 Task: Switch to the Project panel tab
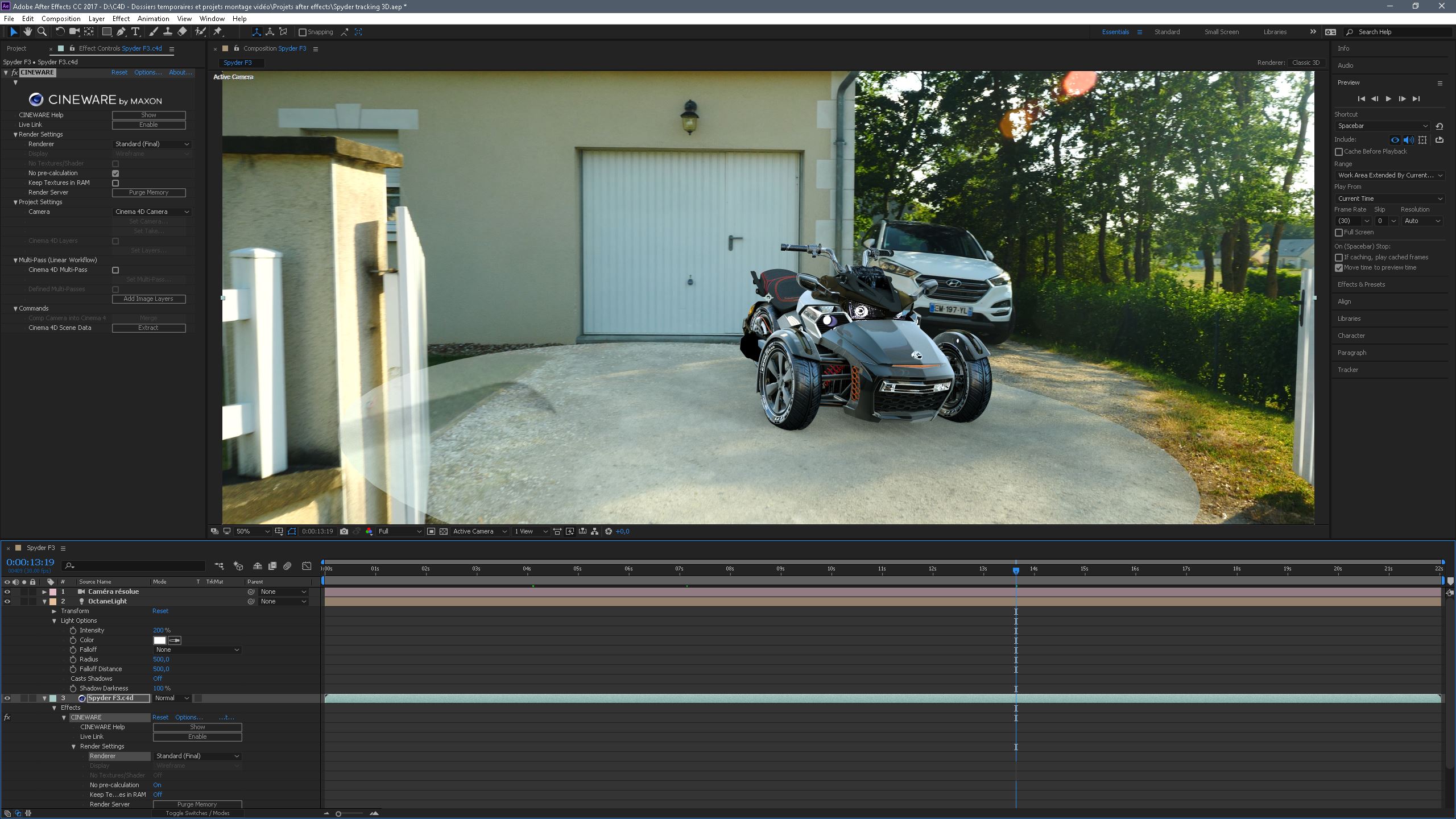click(x=16, y=48)
